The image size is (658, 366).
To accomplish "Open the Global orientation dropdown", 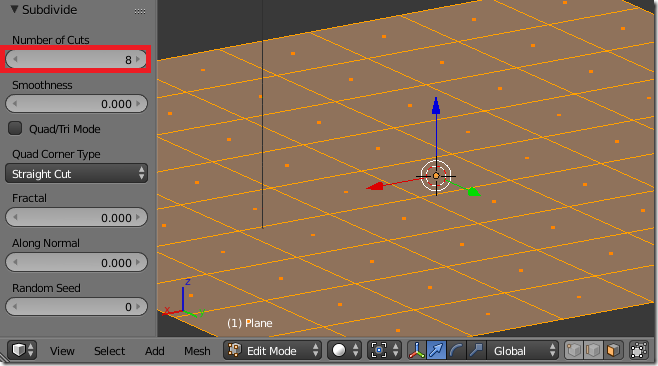I will (x=522, y=350).
